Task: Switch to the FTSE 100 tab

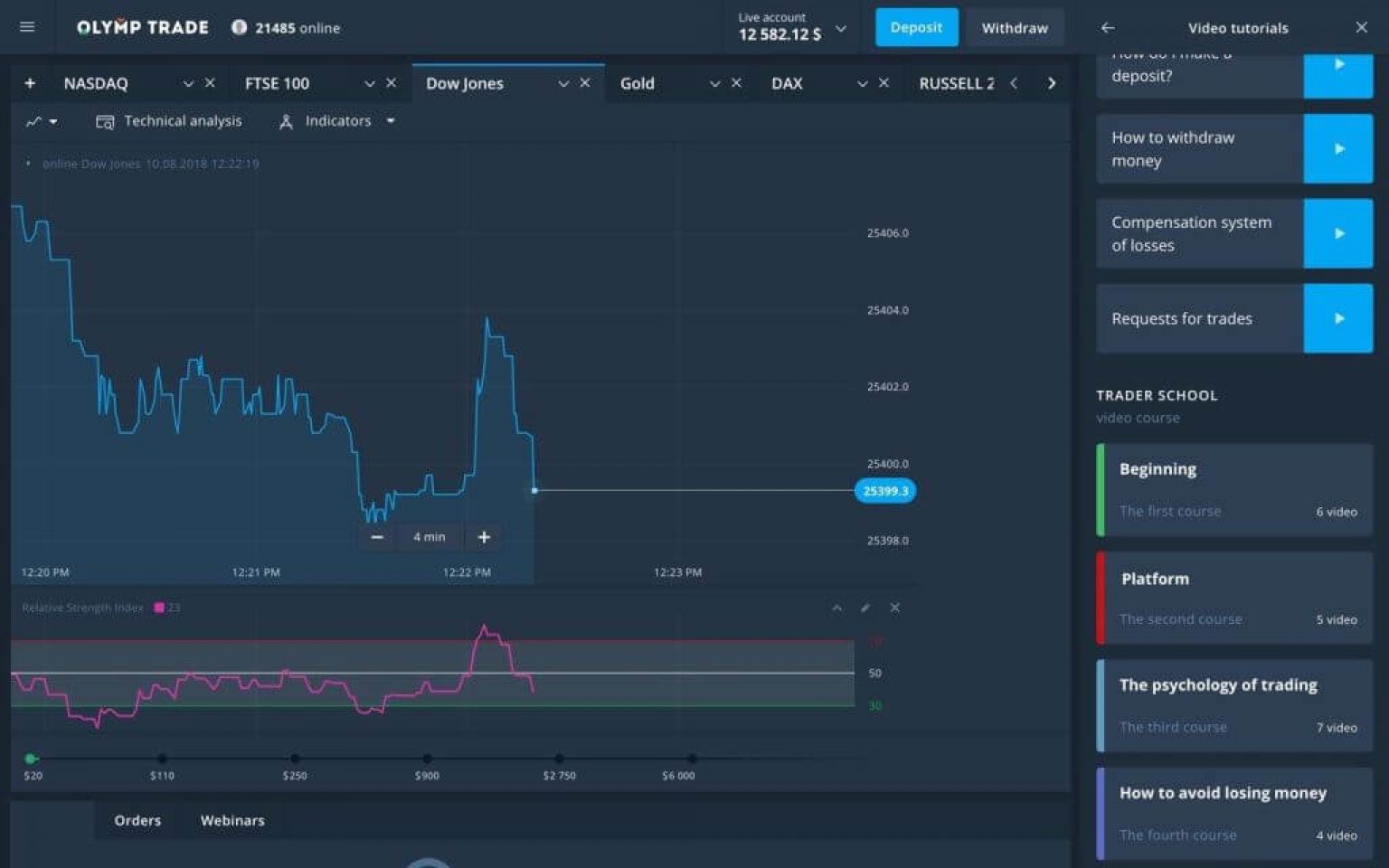Action: [277, 83]
